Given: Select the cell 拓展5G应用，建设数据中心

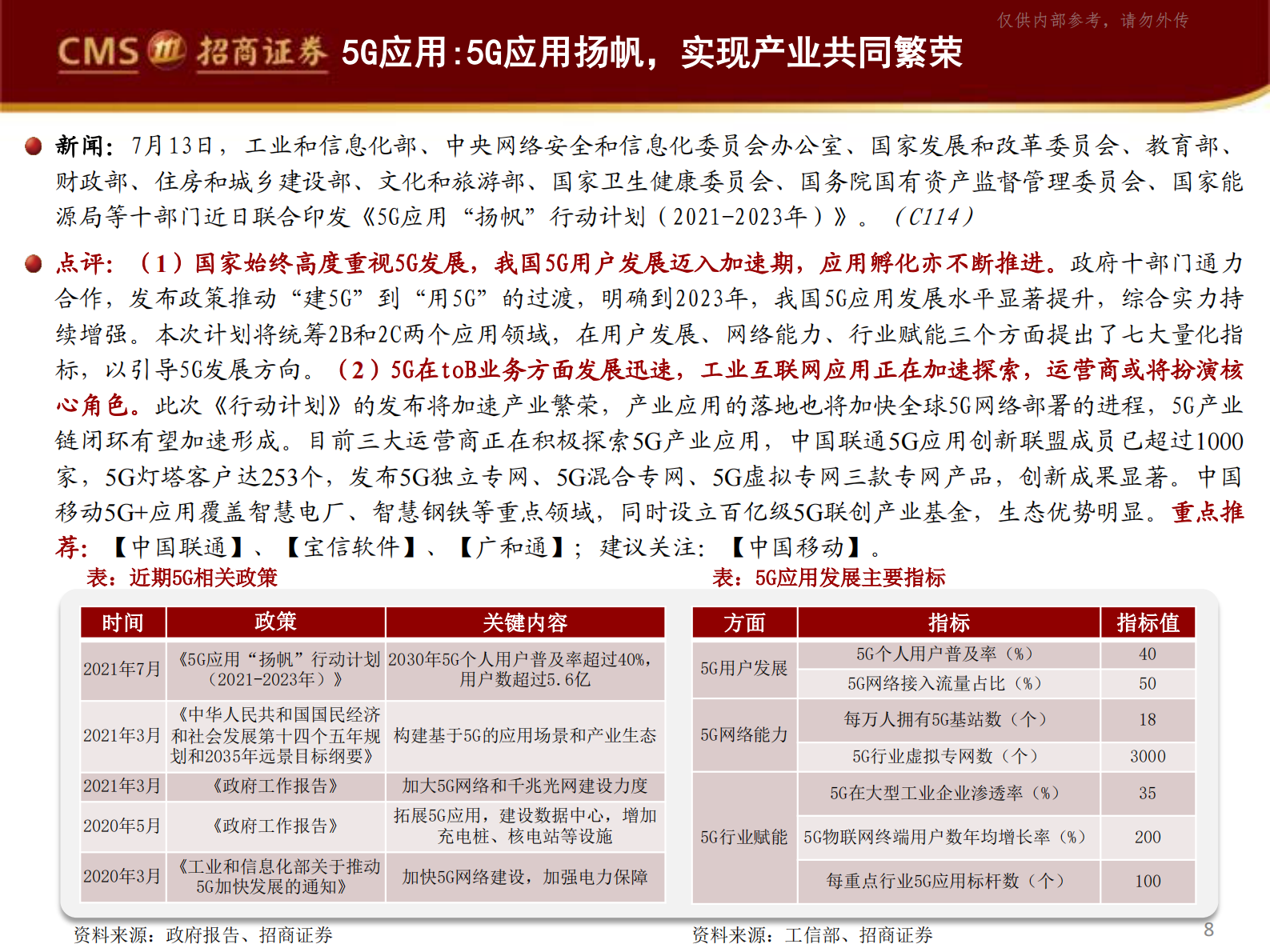Looking at the screenshot, I should click(525, 826).
